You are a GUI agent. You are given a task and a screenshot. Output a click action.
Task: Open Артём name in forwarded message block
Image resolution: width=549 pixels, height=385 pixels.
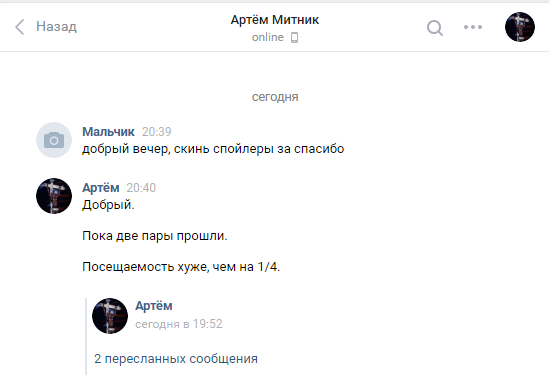click(x=154, y=306)
